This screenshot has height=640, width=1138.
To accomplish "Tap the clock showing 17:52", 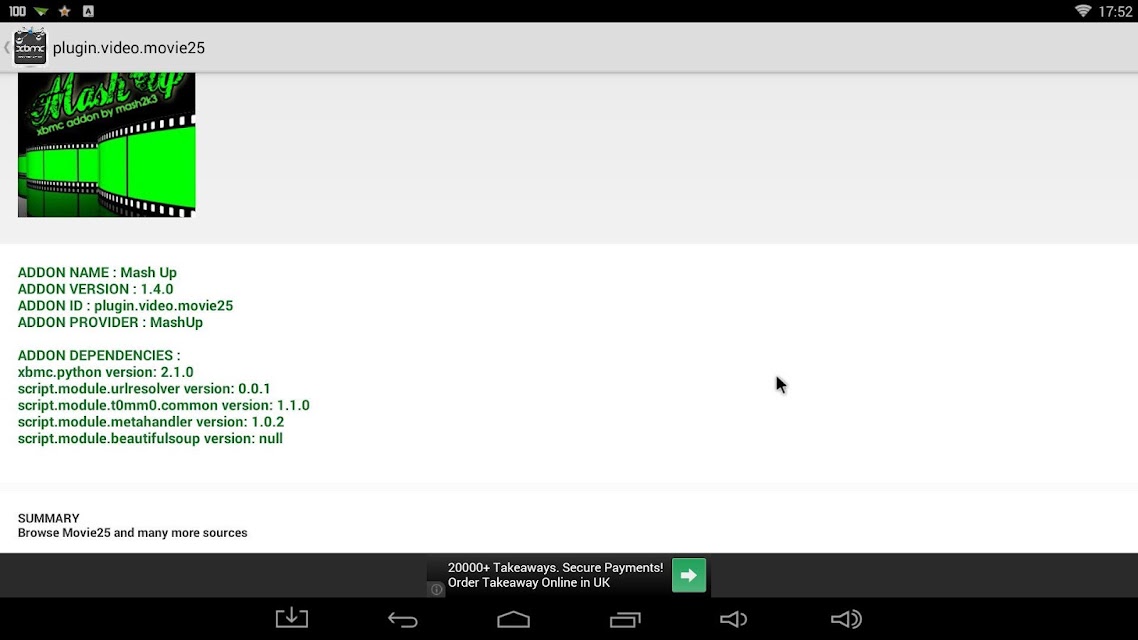I will pyautogui.click(x=1115, y=12).
